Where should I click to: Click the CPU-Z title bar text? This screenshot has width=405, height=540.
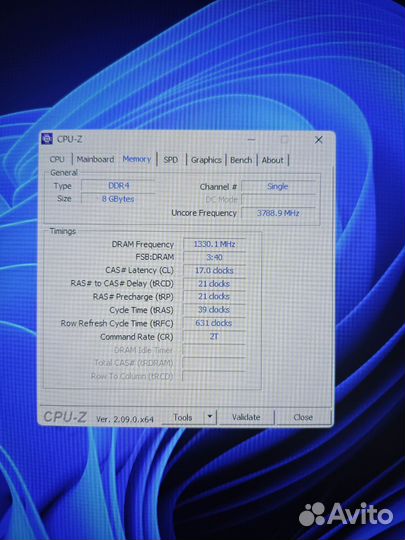click(70, 139)
